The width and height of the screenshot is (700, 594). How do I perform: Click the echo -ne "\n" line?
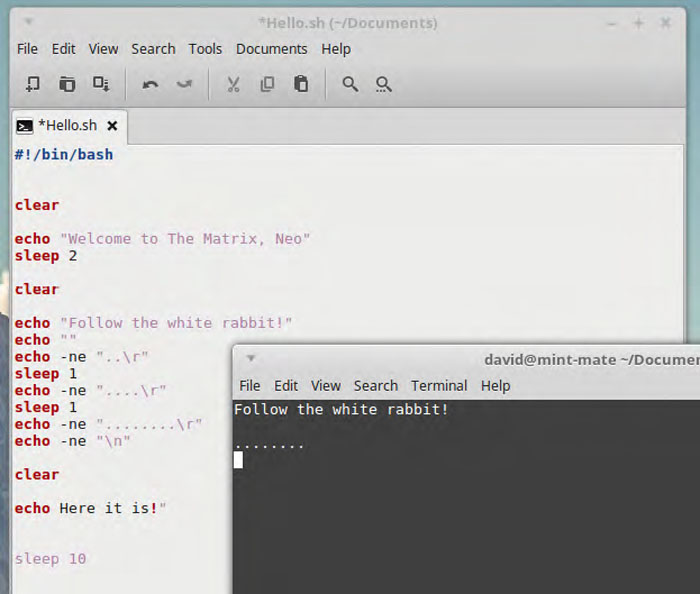coord(72,441)
